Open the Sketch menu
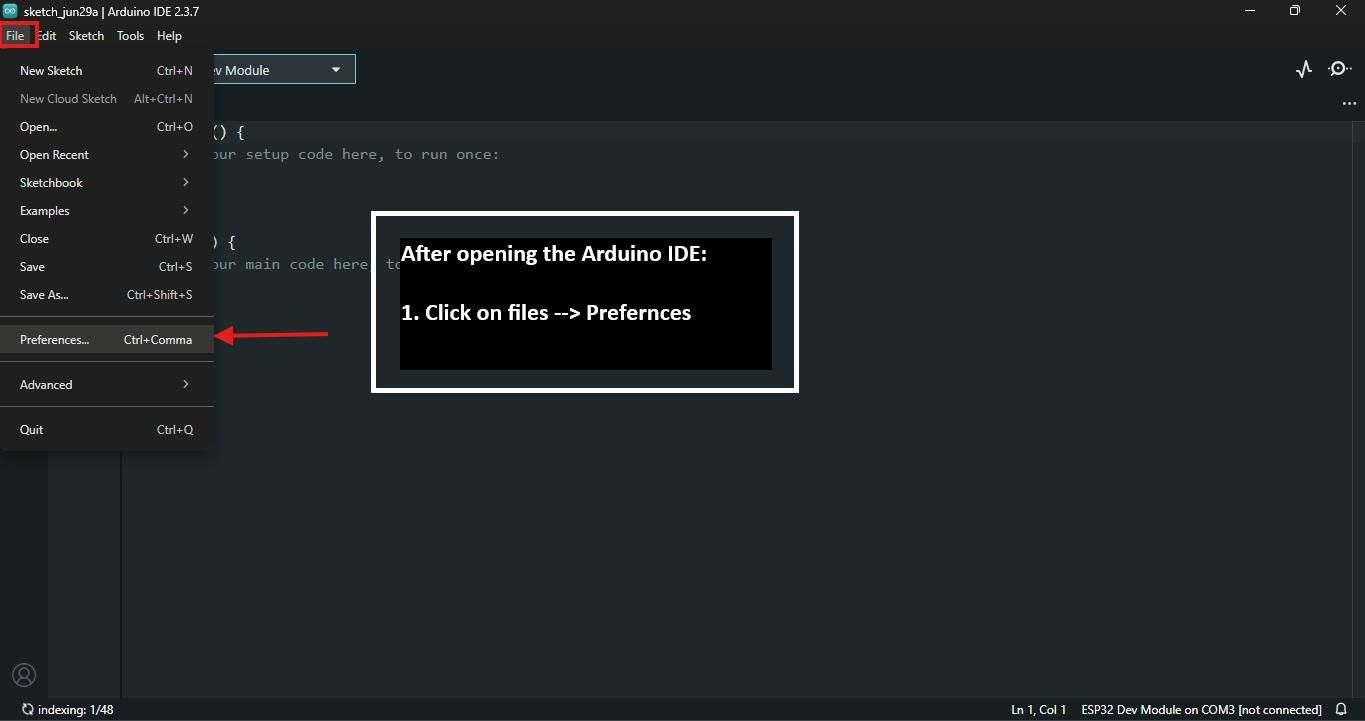 (86, 36)
